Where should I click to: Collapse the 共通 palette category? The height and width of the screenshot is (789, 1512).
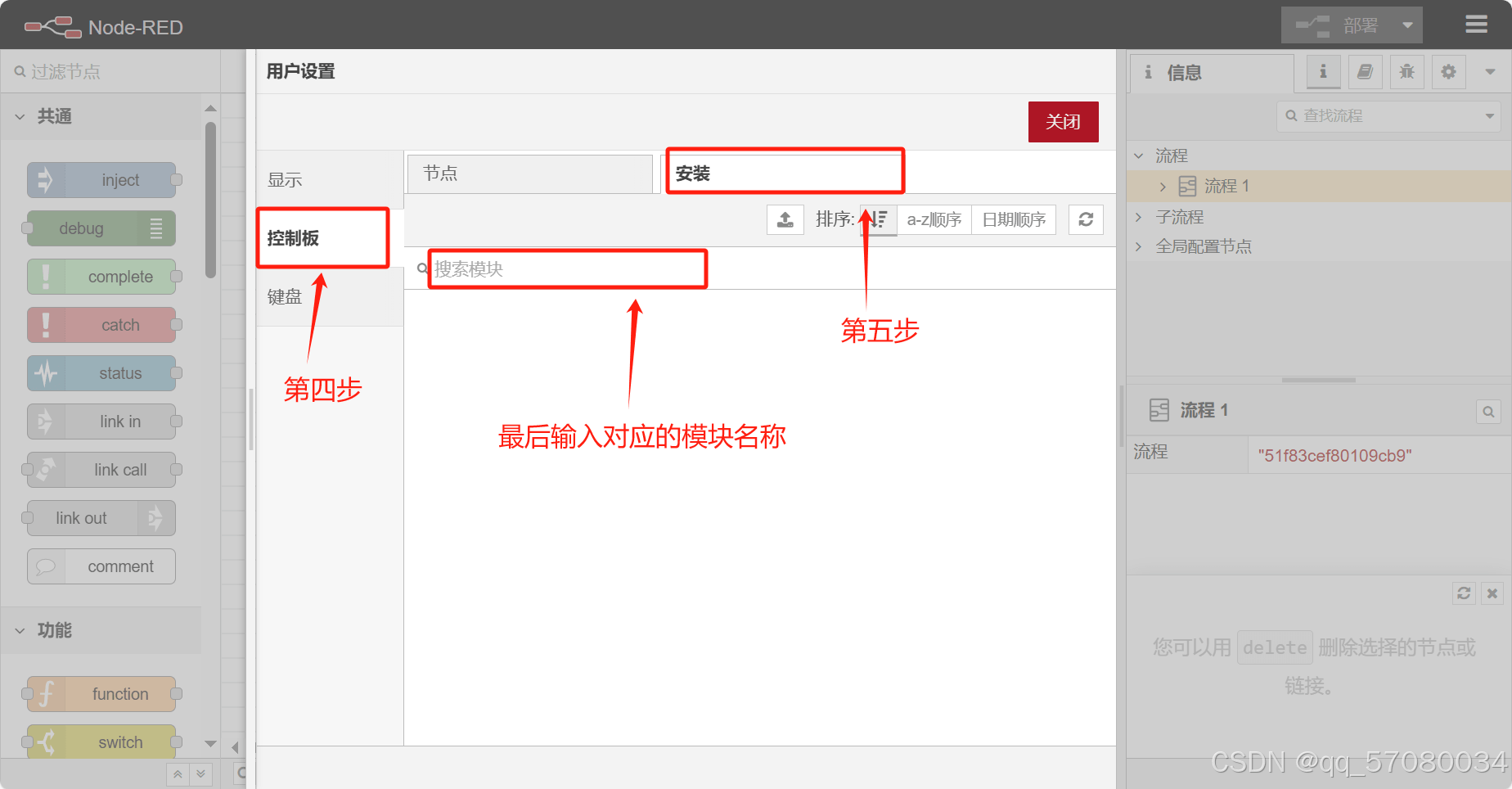pyautogui.click(x=101, y=116)
